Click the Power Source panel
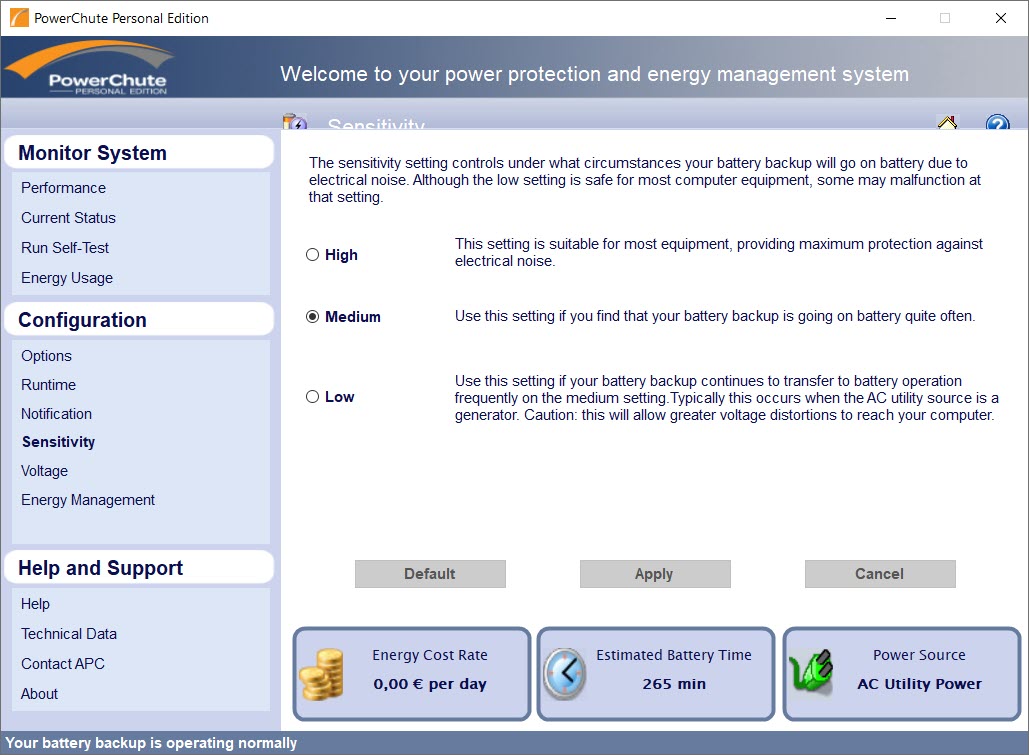The width and height of the screenshot is (1029, 755). (902, 674)
